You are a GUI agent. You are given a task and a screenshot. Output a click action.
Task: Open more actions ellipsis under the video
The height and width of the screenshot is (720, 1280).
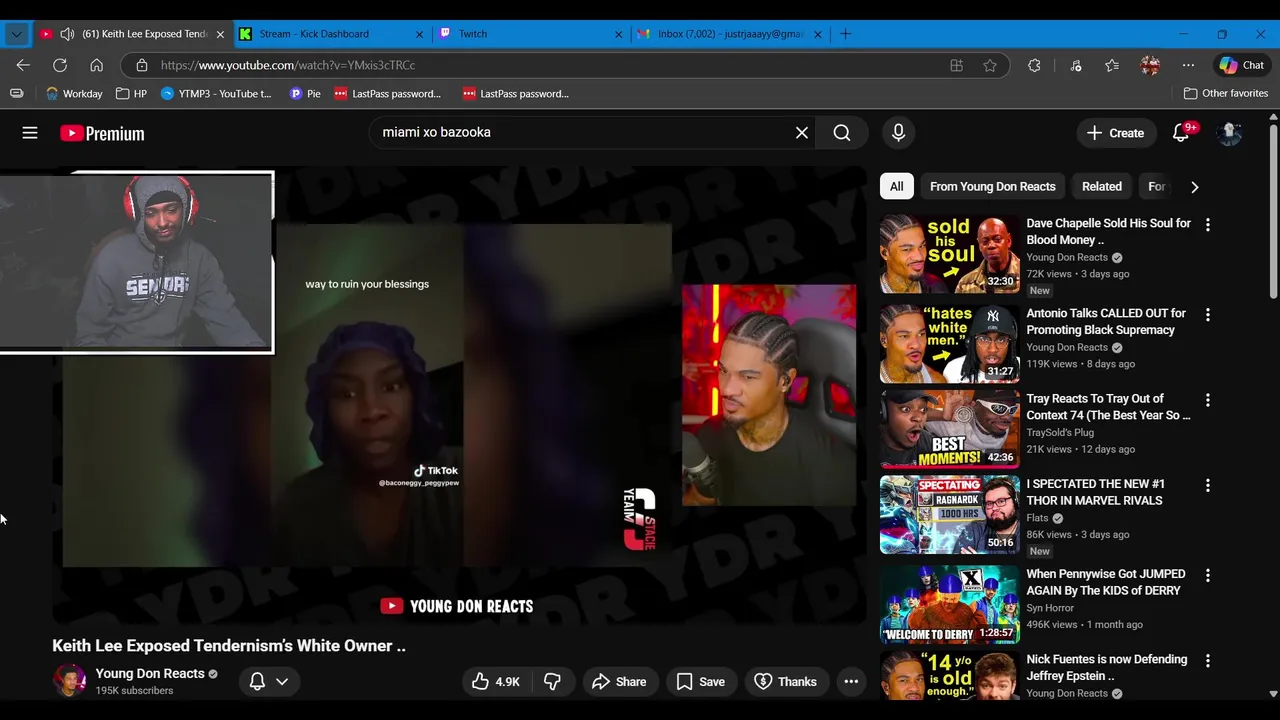[851, 682]
